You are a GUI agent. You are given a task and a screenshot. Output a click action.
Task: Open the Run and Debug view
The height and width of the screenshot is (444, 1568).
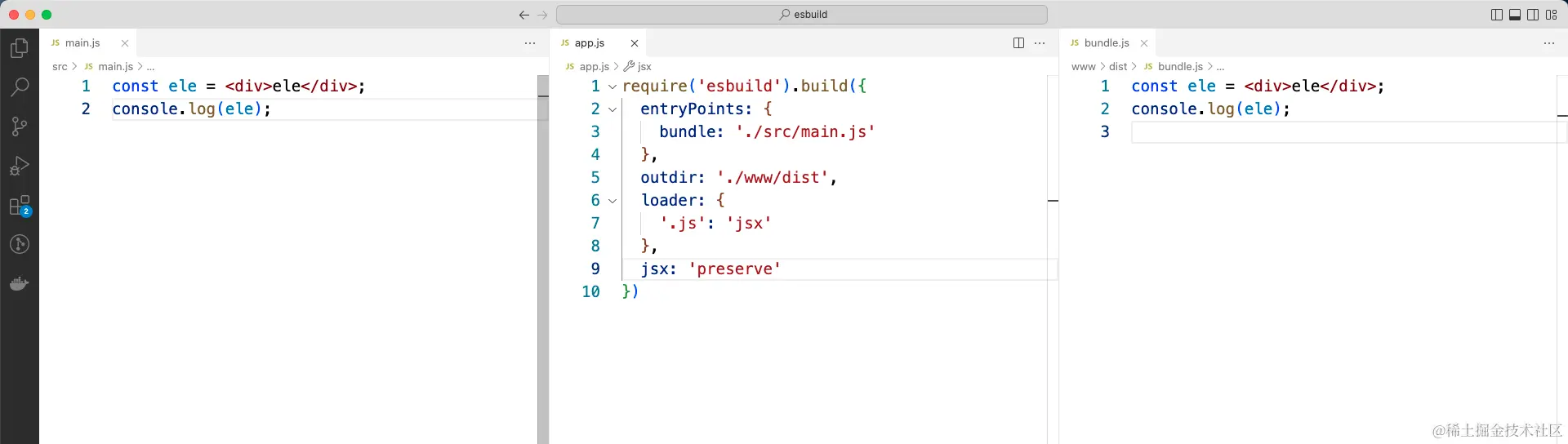(x=20, y=166)
